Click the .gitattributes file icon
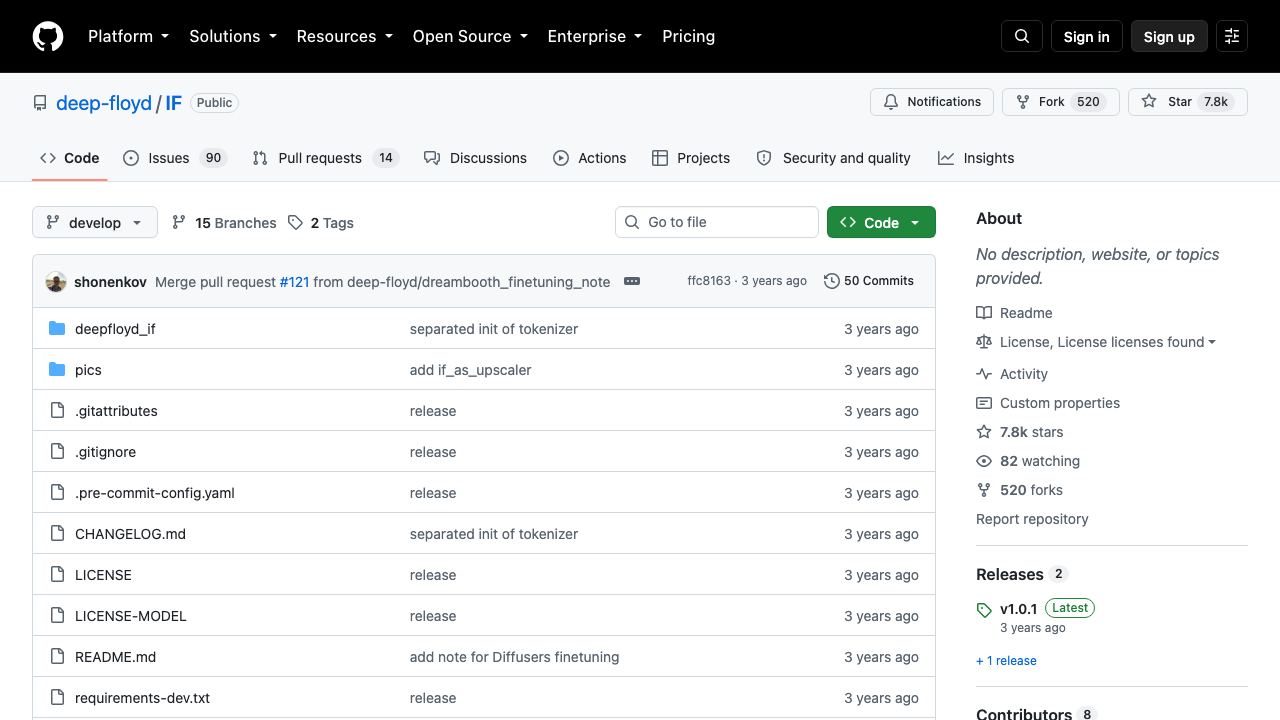1280x720 pixels. pos(57,411)
